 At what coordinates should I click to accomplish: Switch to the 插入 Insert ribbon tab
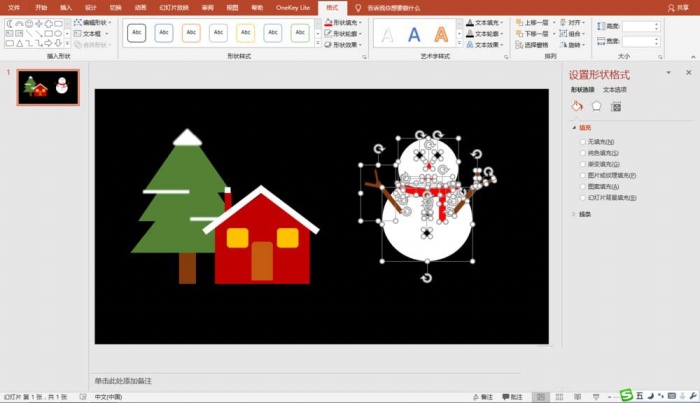[x=66, y=8]
